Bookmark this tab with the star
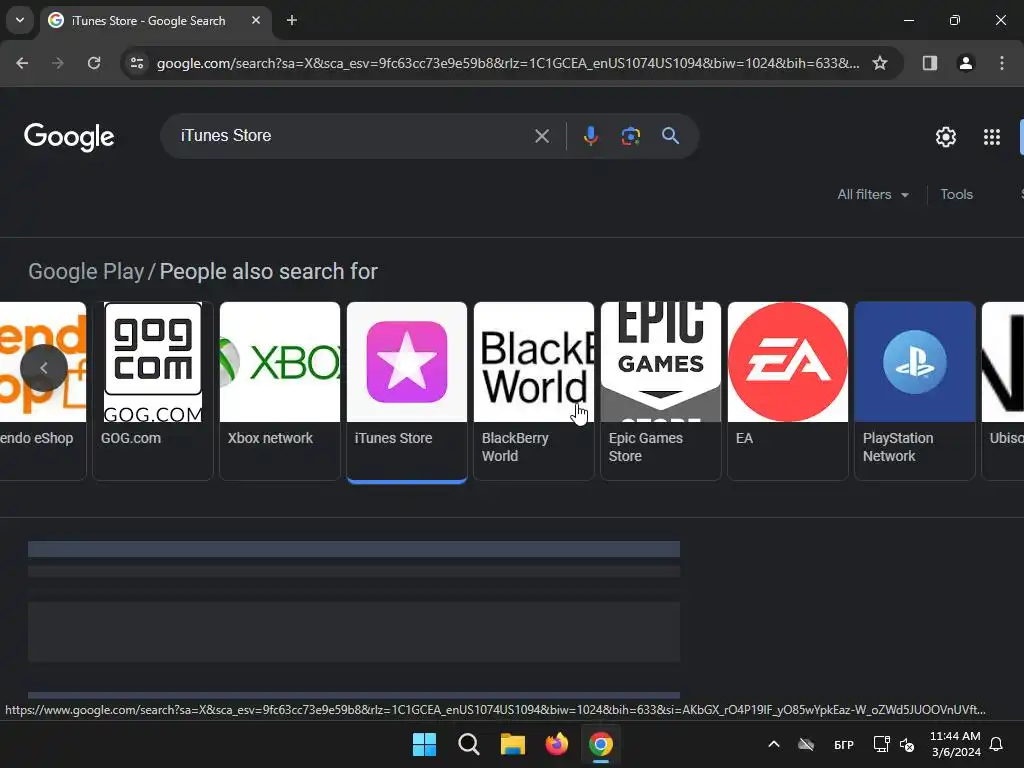This screenshot has width=1024, height=768. 880,63
